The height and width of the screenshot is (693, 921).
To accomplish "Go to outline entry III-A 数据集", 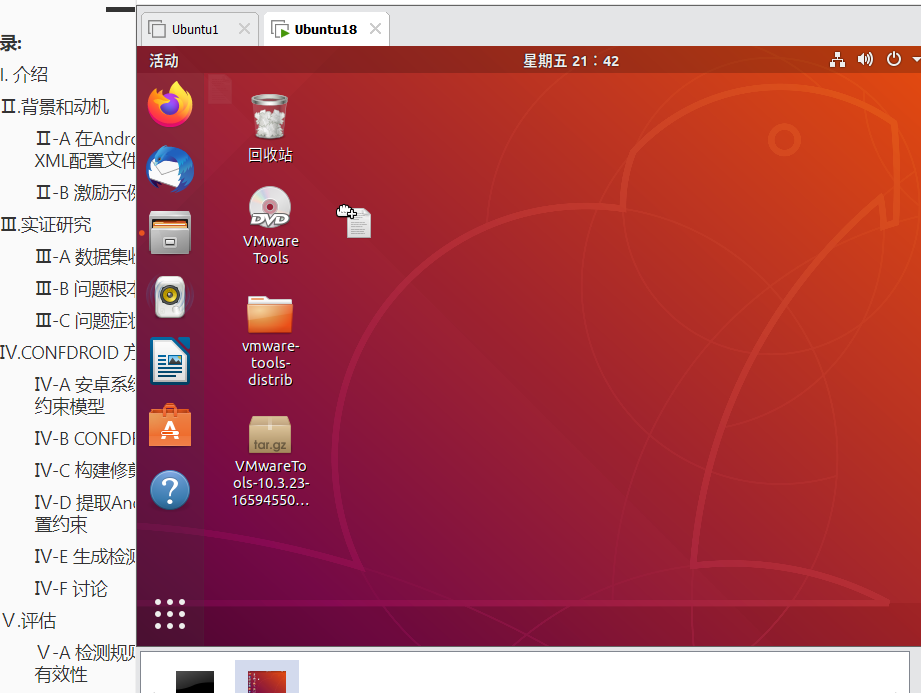I will 86,257.
